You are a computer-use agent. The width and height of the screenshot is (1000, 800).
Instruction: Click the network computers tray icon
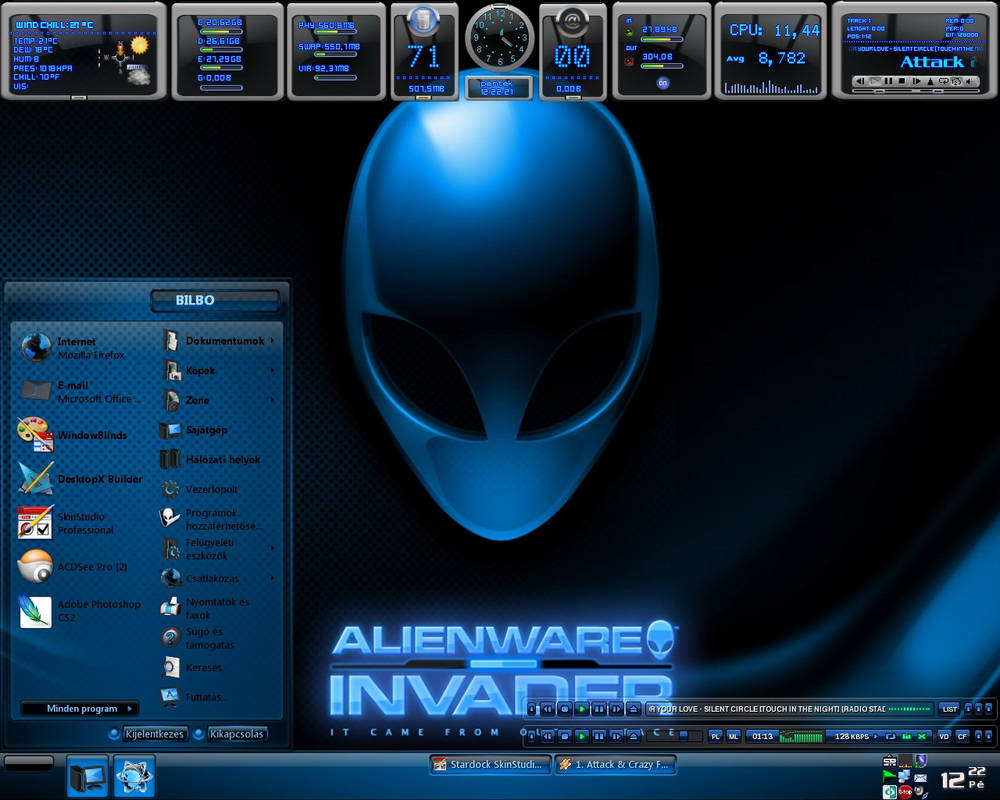point(904,776)
